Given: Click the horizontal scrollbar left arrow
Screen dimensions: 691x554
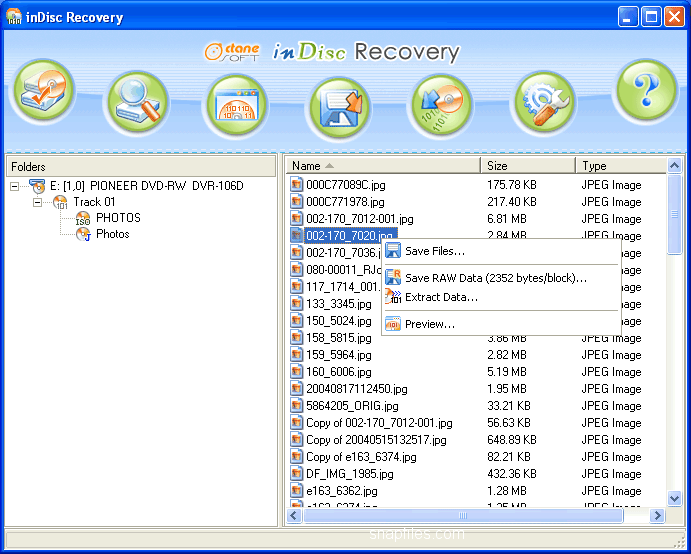Looking at the screenshot, I should [294, 515].
